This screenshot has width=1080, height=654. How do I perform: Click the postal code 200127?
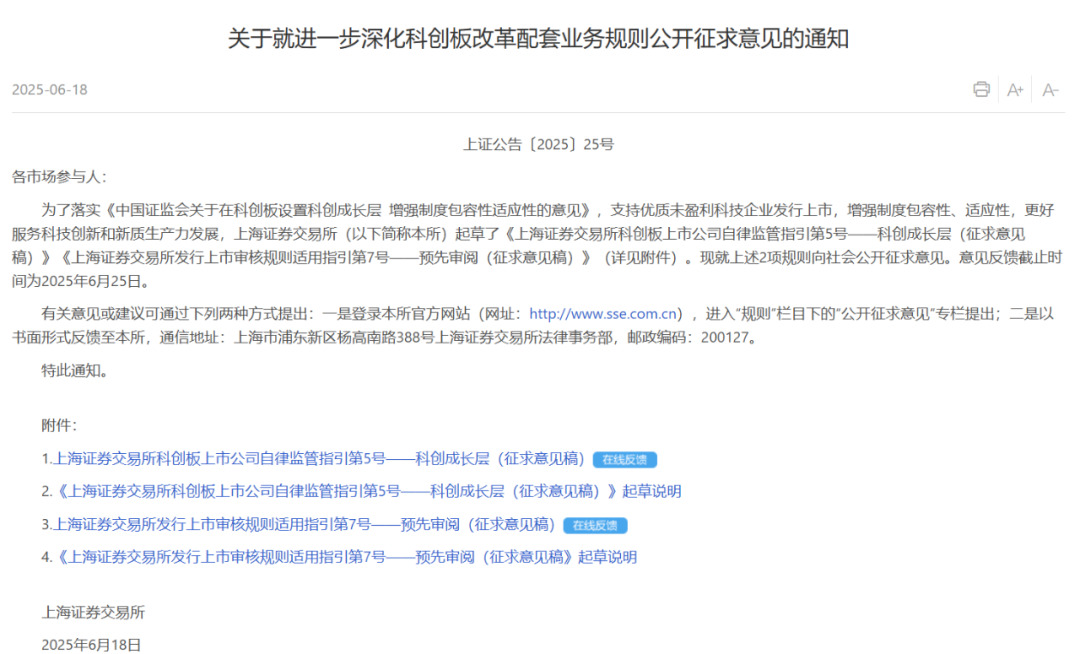(x=725, y=338)
